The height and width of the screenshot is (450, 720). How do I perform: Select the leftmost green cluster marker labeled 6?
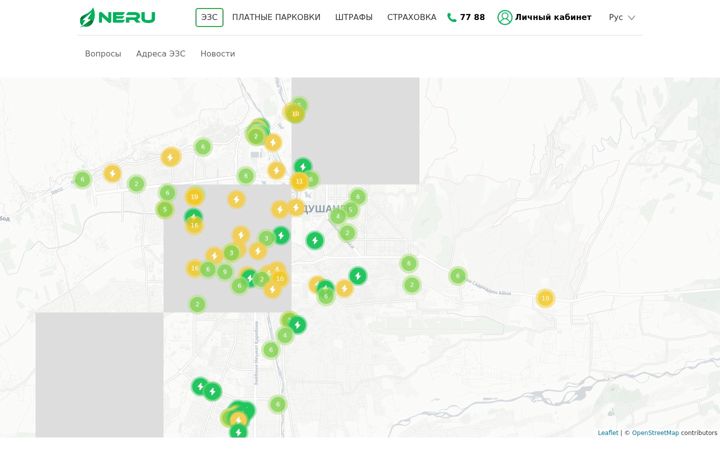click(x=83, y=179)
